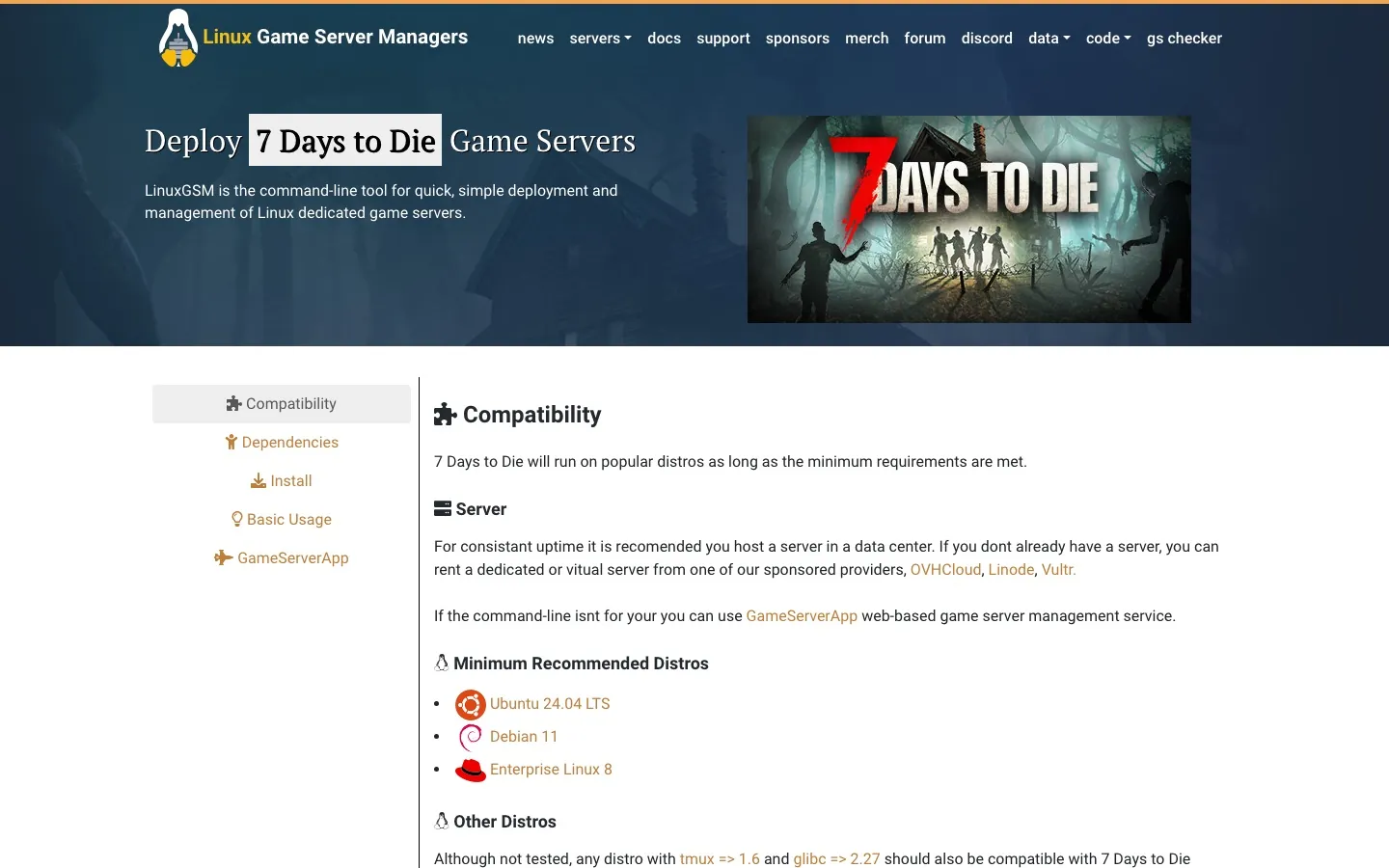Click the Basic Usage lightbulb icon
The image size is (1389, 868).
pos(237,519)
